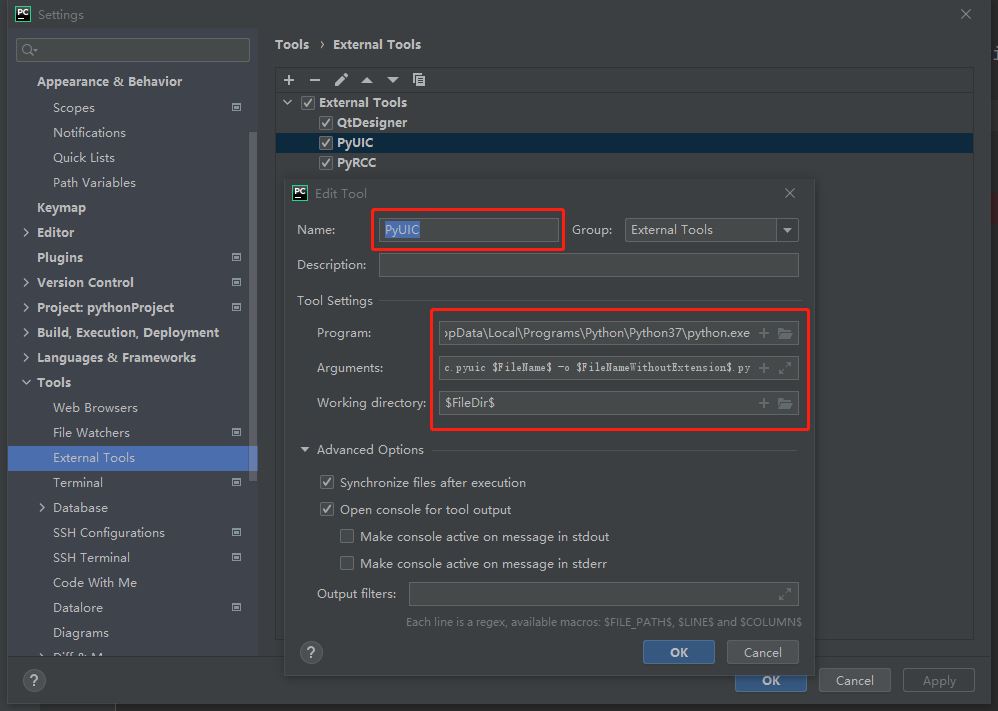998x711 pixels.
Task: Expand the Build, Execution, Deployment section
Action: click(x=26, y=332)
